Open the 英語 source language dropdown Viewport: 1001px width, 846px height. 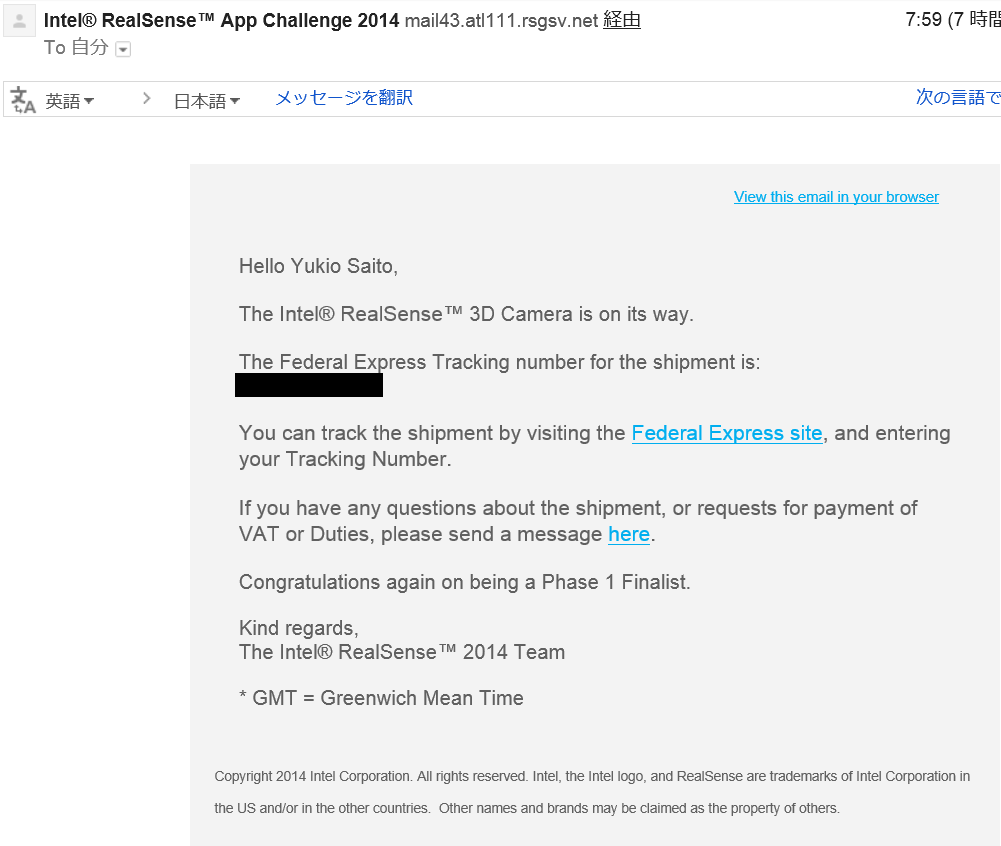pyautogui.click(x=69, y=101)
